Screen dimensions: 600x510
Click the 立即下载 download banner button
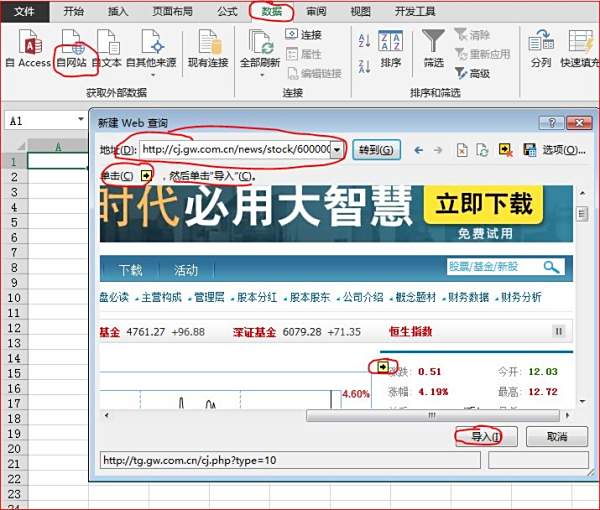point(484,204)
